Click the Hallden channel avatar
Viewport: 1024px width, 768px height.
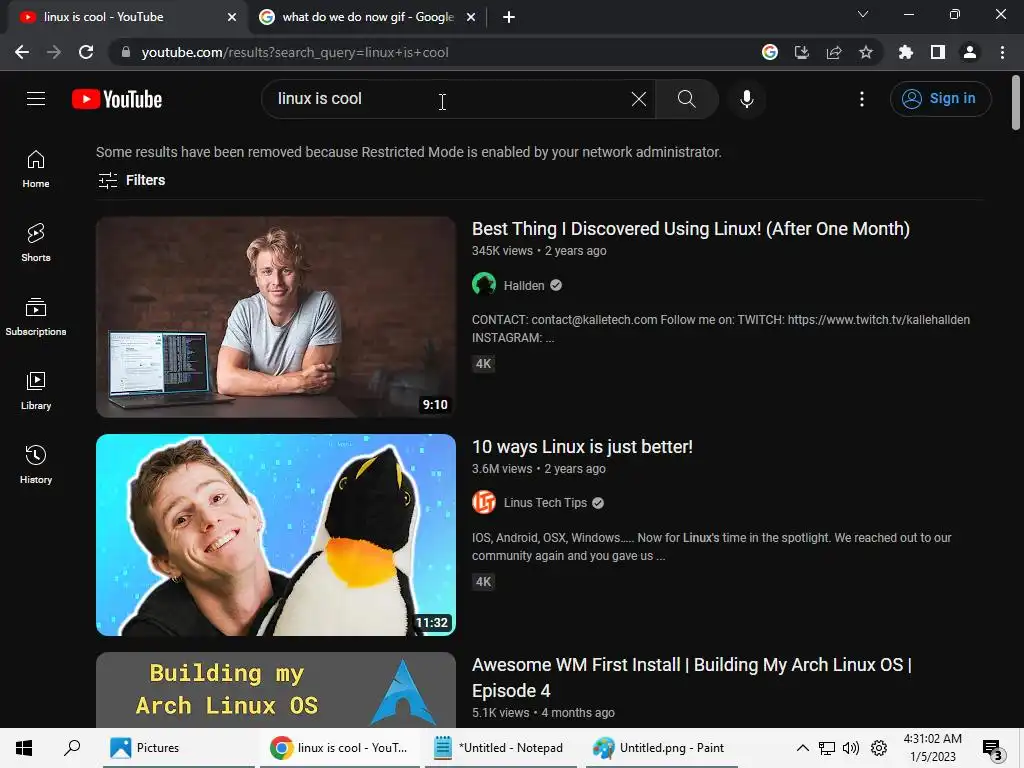(484, 285)
